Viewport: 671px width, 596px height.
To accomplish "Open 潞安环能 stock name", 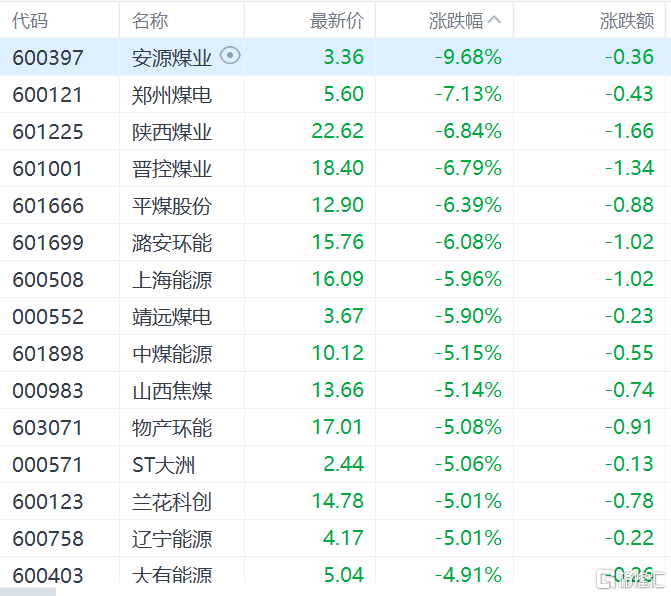I will (172, 243).
